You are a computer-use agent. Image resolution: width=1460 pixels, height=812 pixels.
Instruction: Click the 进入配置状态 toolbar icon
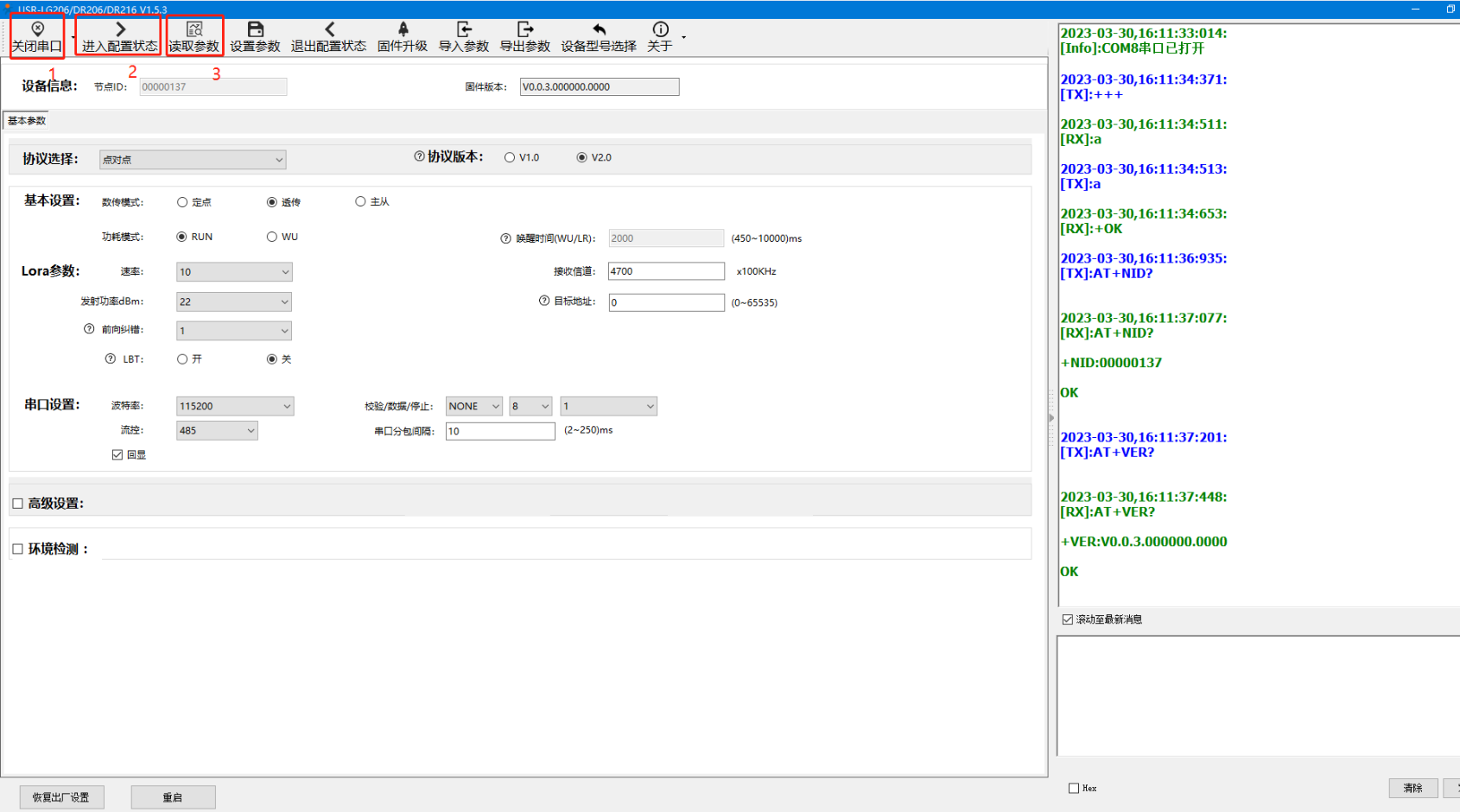click(119, 36)
